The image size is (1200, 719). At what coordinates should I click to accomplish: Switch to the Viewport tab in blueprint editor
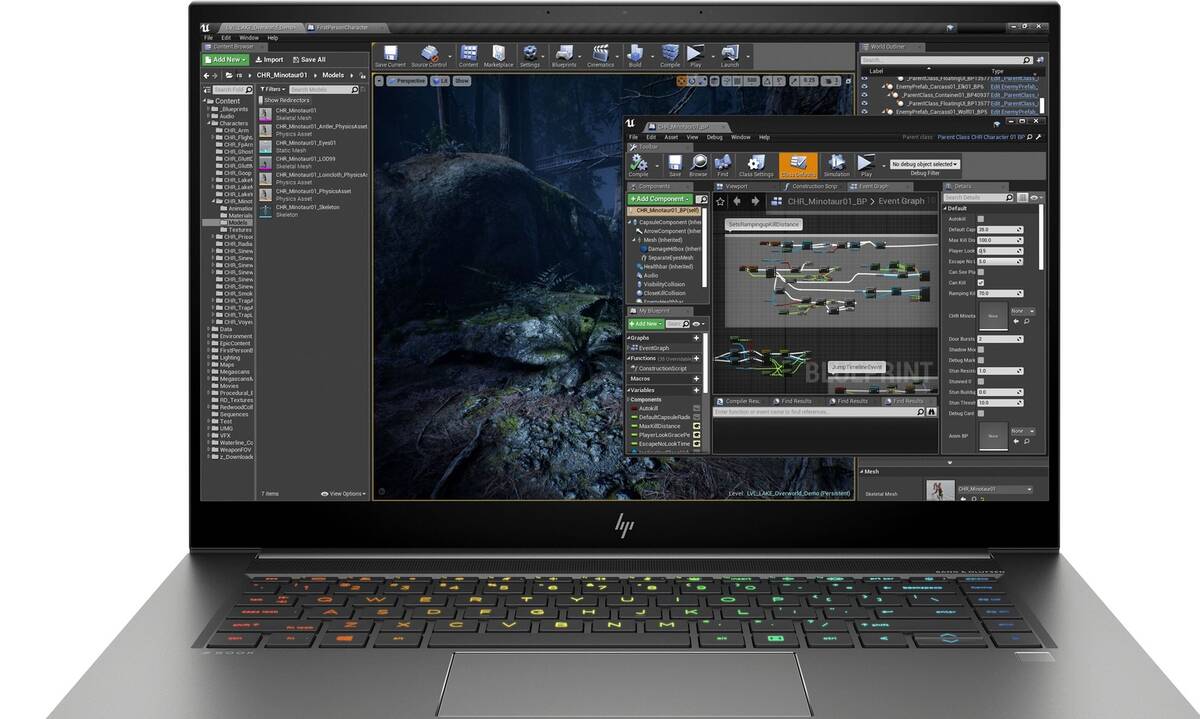point(736,186)
